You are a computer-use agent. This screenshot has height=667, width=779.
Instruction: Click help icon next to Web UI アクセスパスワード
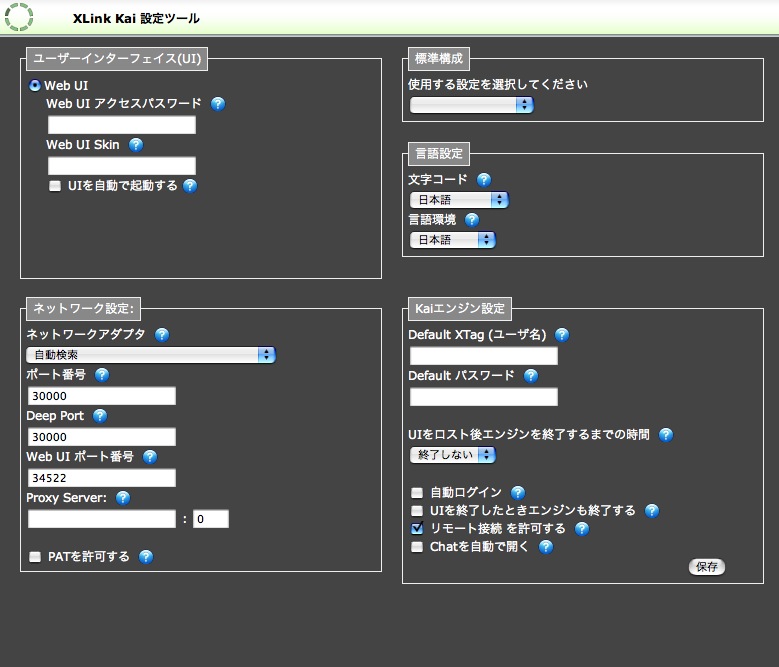pos(218,104)
